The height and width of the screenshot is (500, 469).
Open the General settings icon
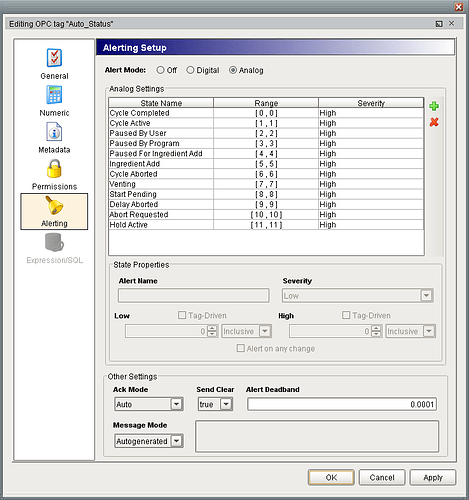coord(54,58)
